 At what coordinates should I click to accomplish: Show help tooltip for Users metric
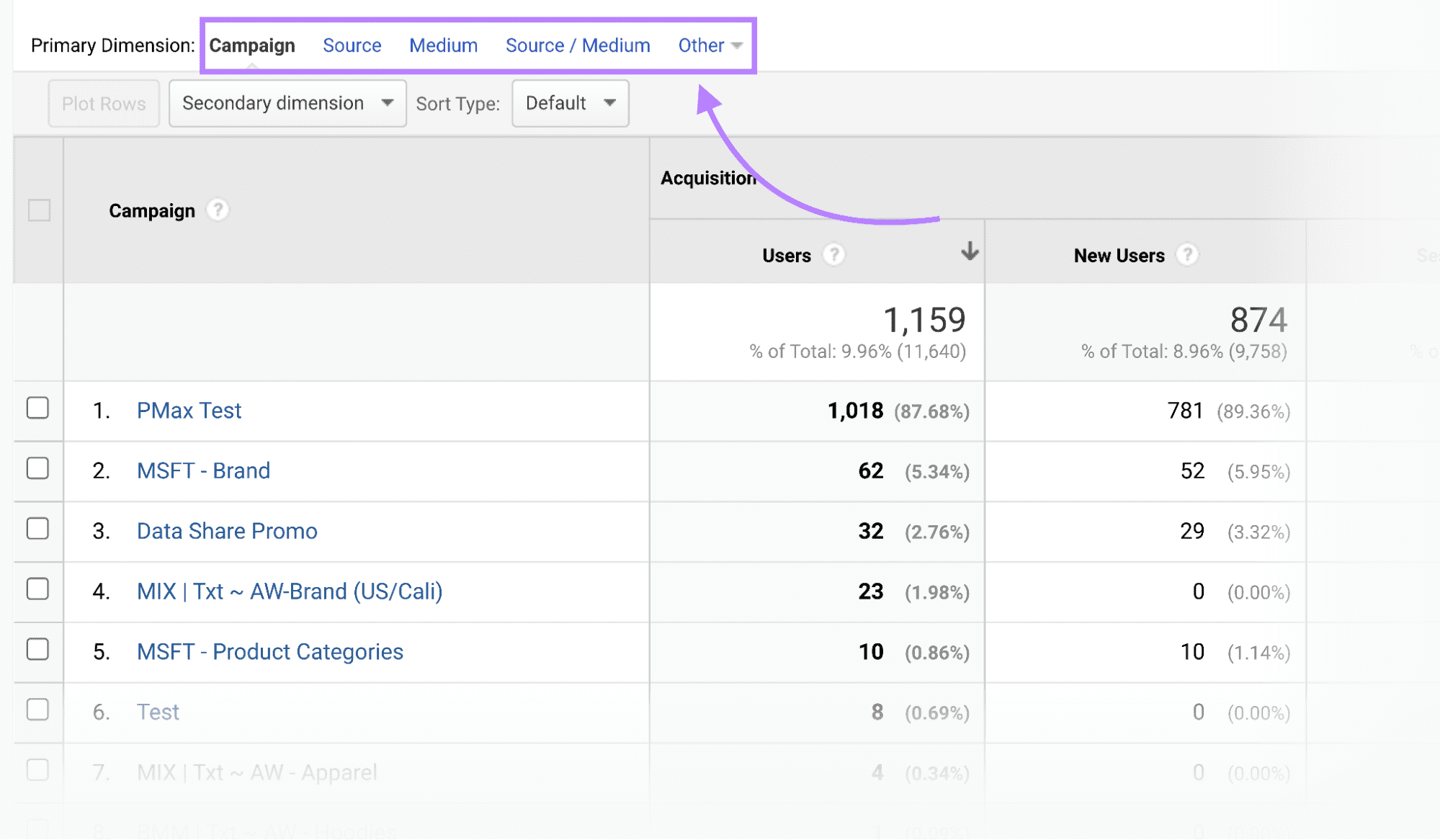(x=833, y=255)
